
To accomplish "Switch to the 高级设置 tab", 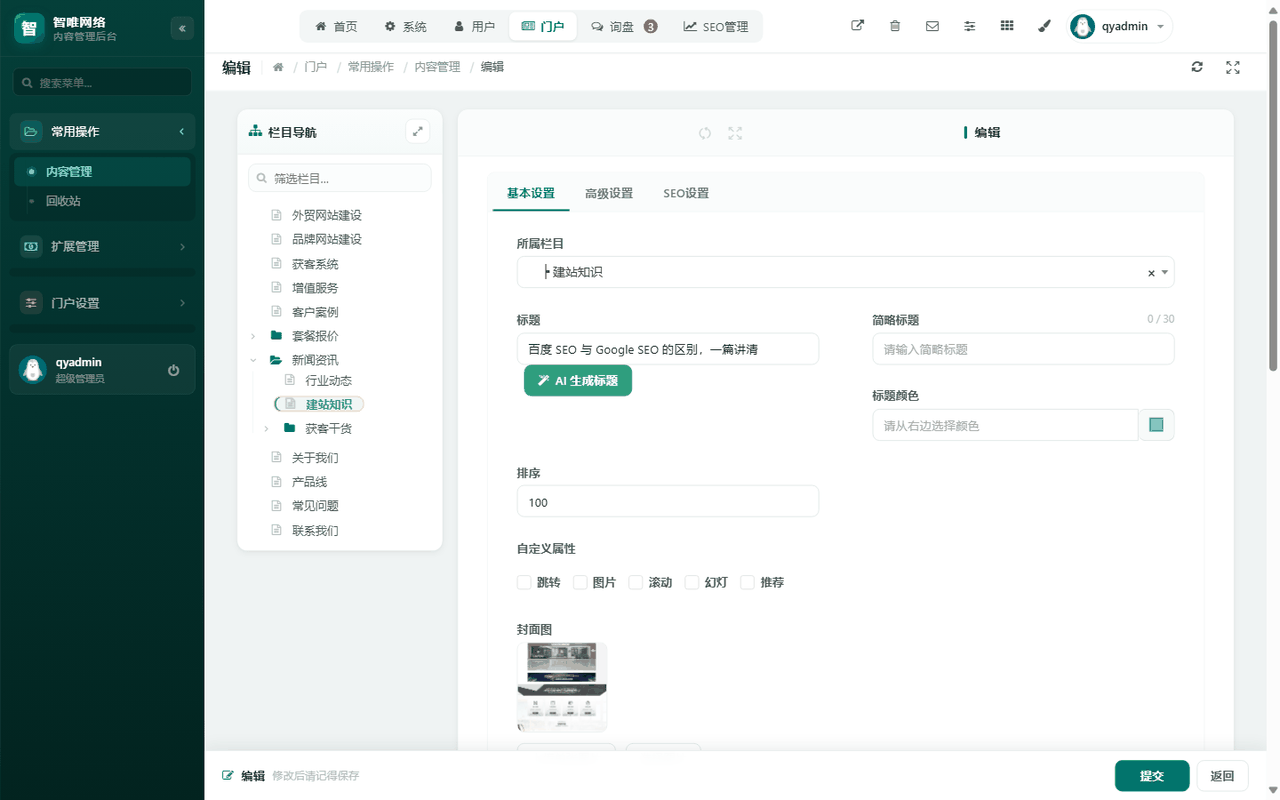I will [609, 193].
